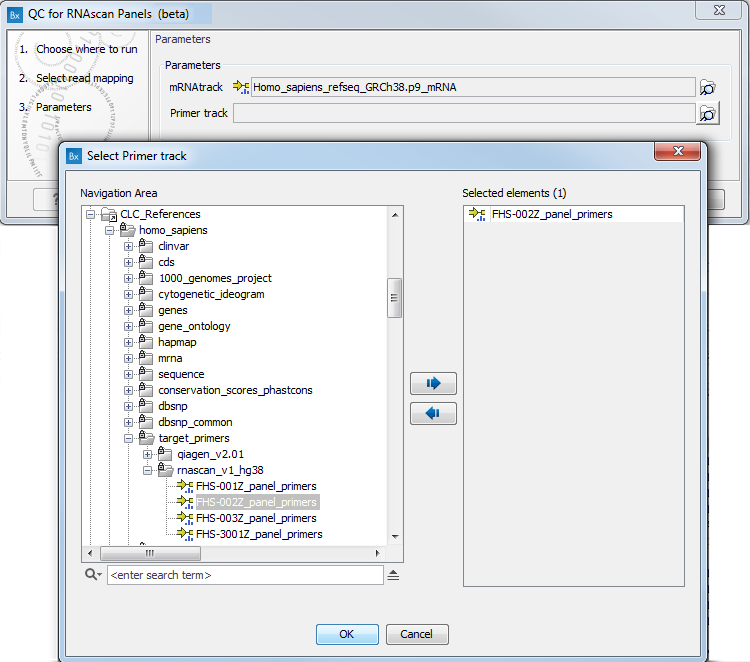Expand the qiagen_v2.01 folder
This screenshot has width=750, height=662.
point(147,454)
